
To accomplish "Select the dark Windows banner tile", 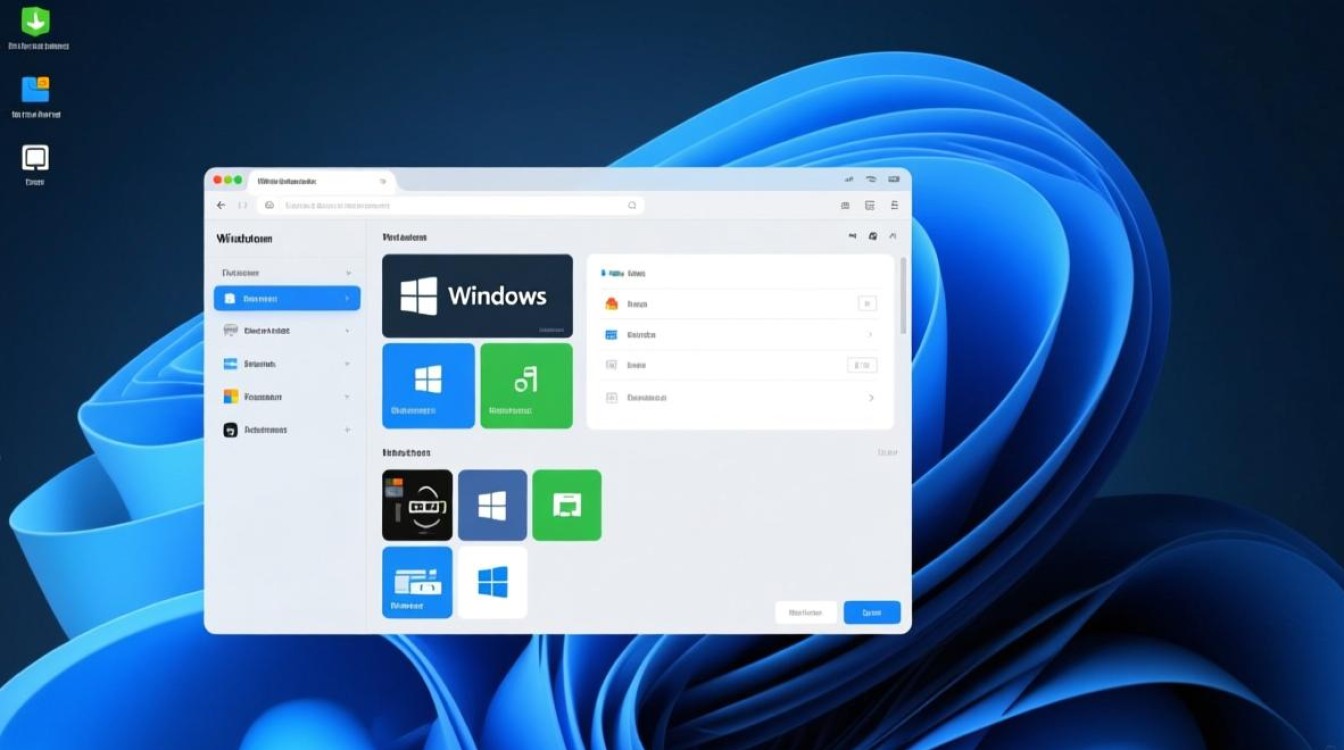I will tap(477, 294).
